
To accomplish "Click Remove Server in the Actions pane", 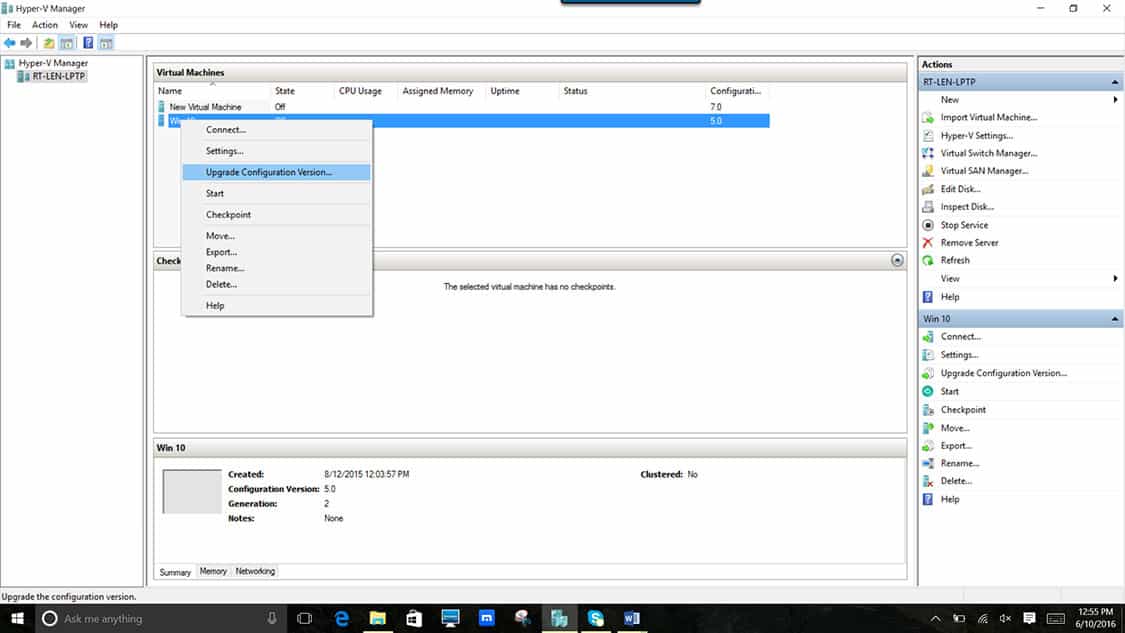I will [969, 243].
